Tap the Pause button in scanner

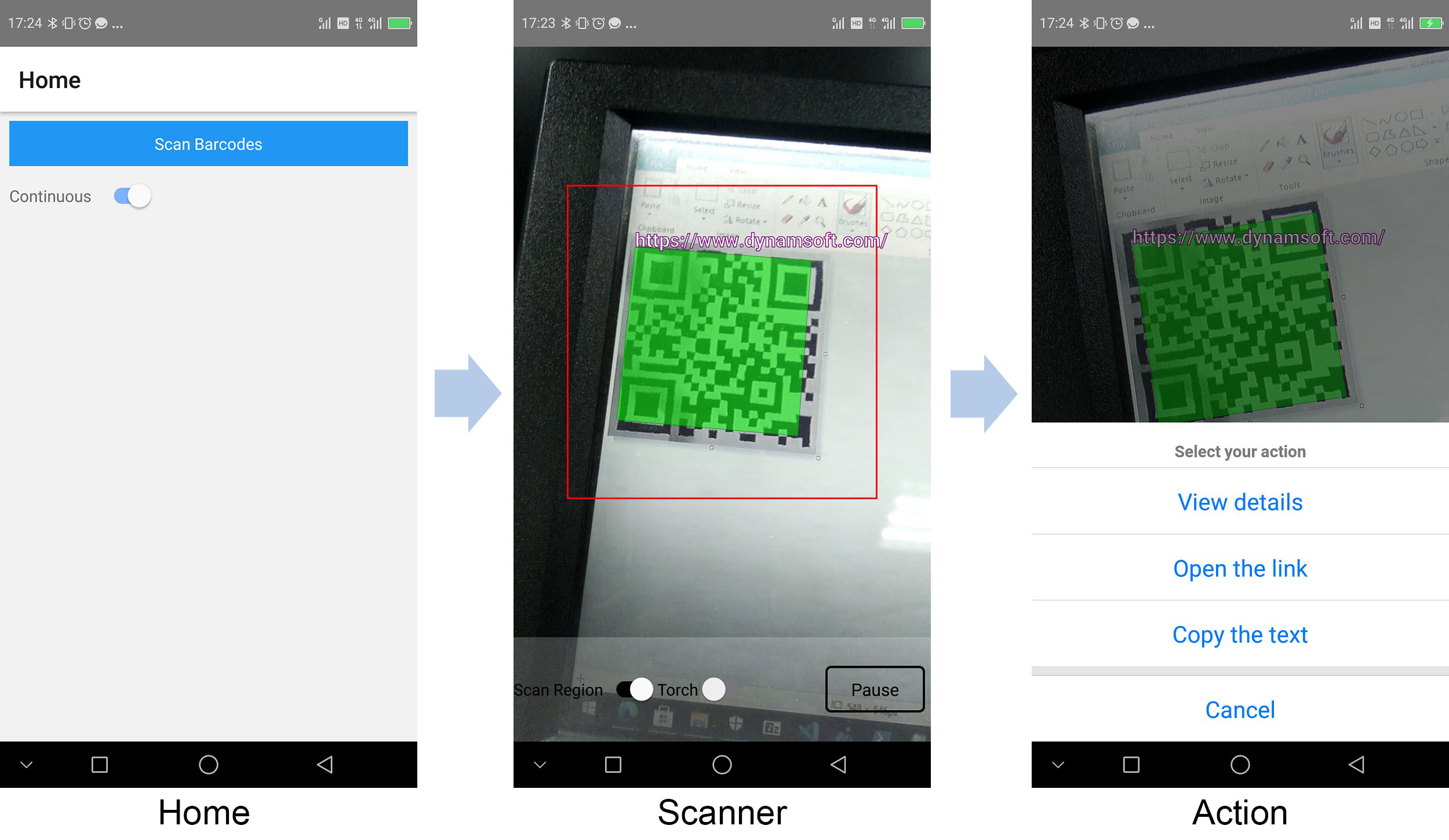point(873,689)
